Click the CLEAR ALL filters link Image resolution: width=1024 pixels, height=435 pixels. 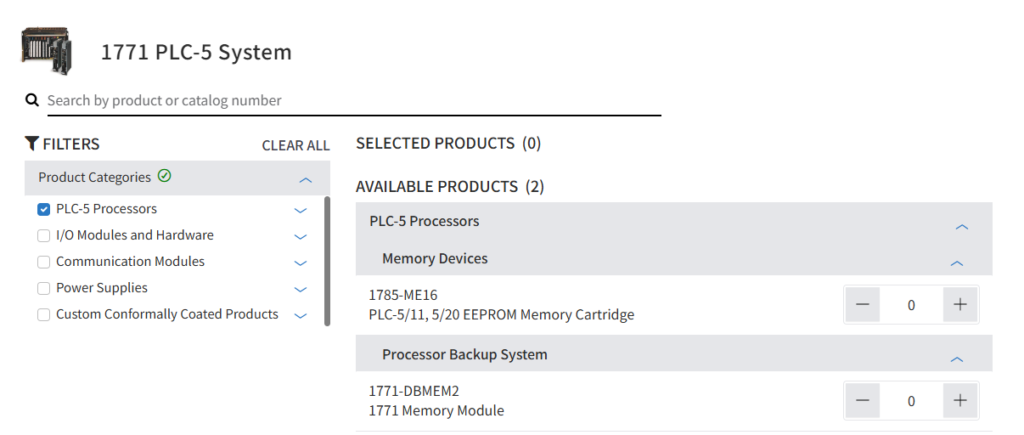(295, 145)
